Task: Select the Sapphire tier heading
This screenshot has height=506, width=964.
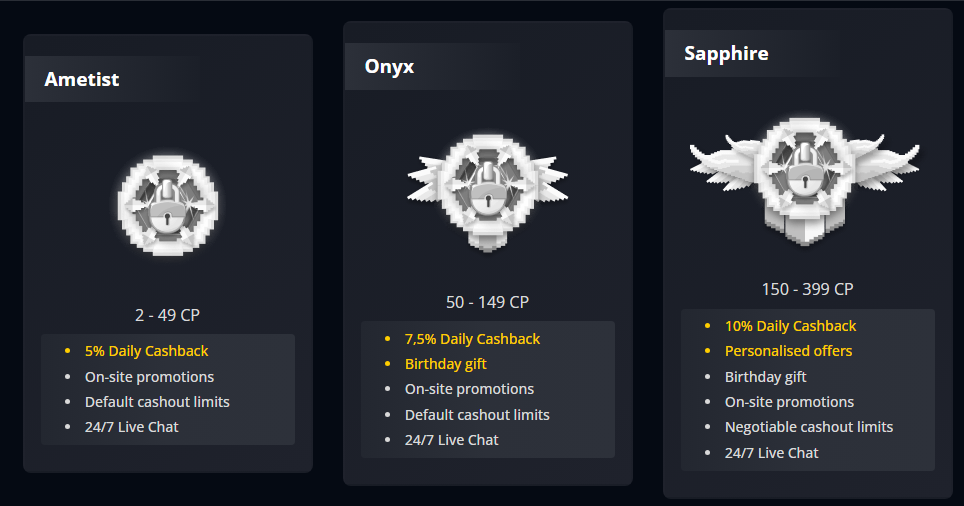Action: [x=726, y=53]
